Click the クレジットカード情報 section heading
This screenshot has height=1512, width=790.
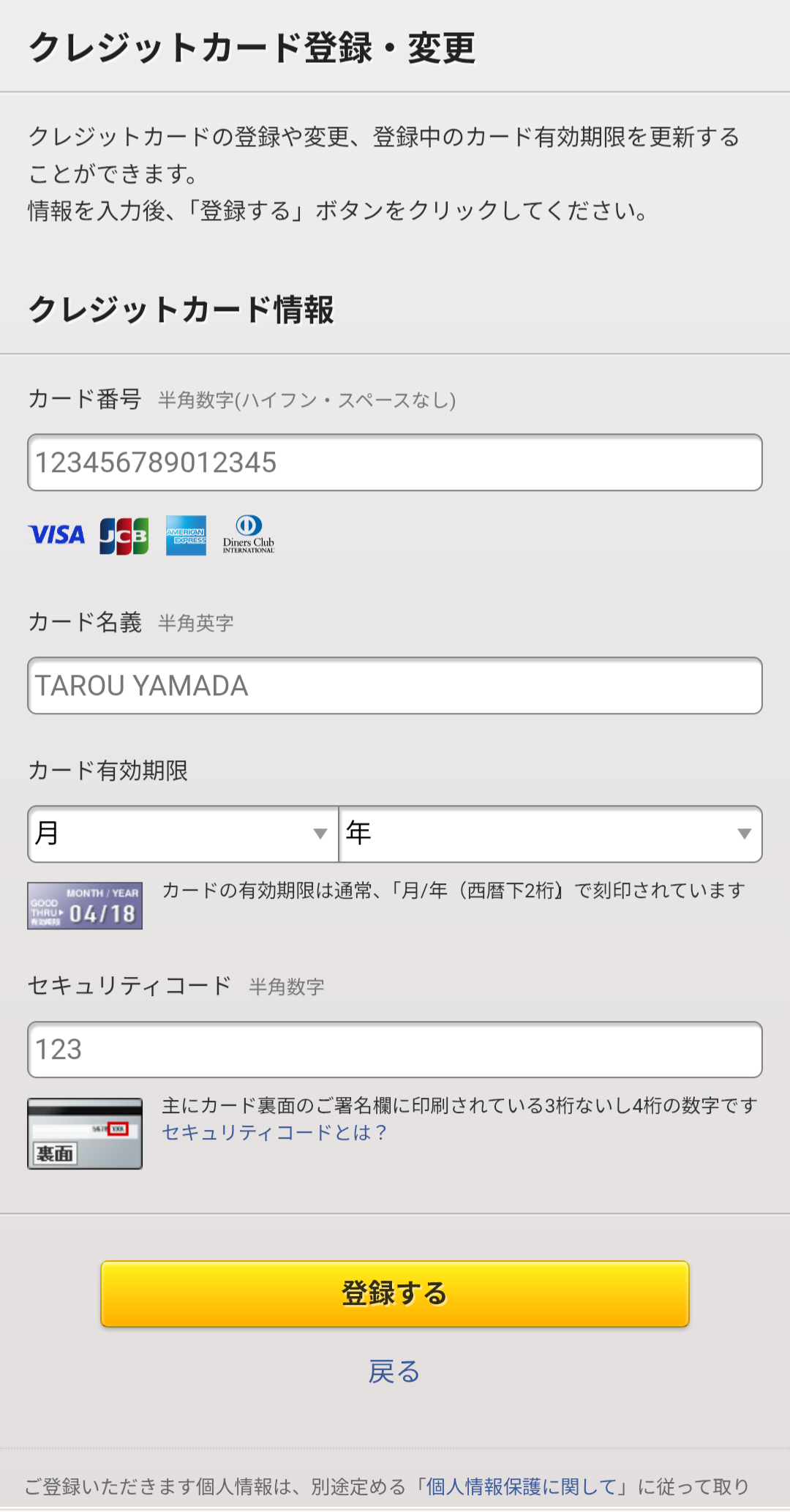click(x=181, y=310)
